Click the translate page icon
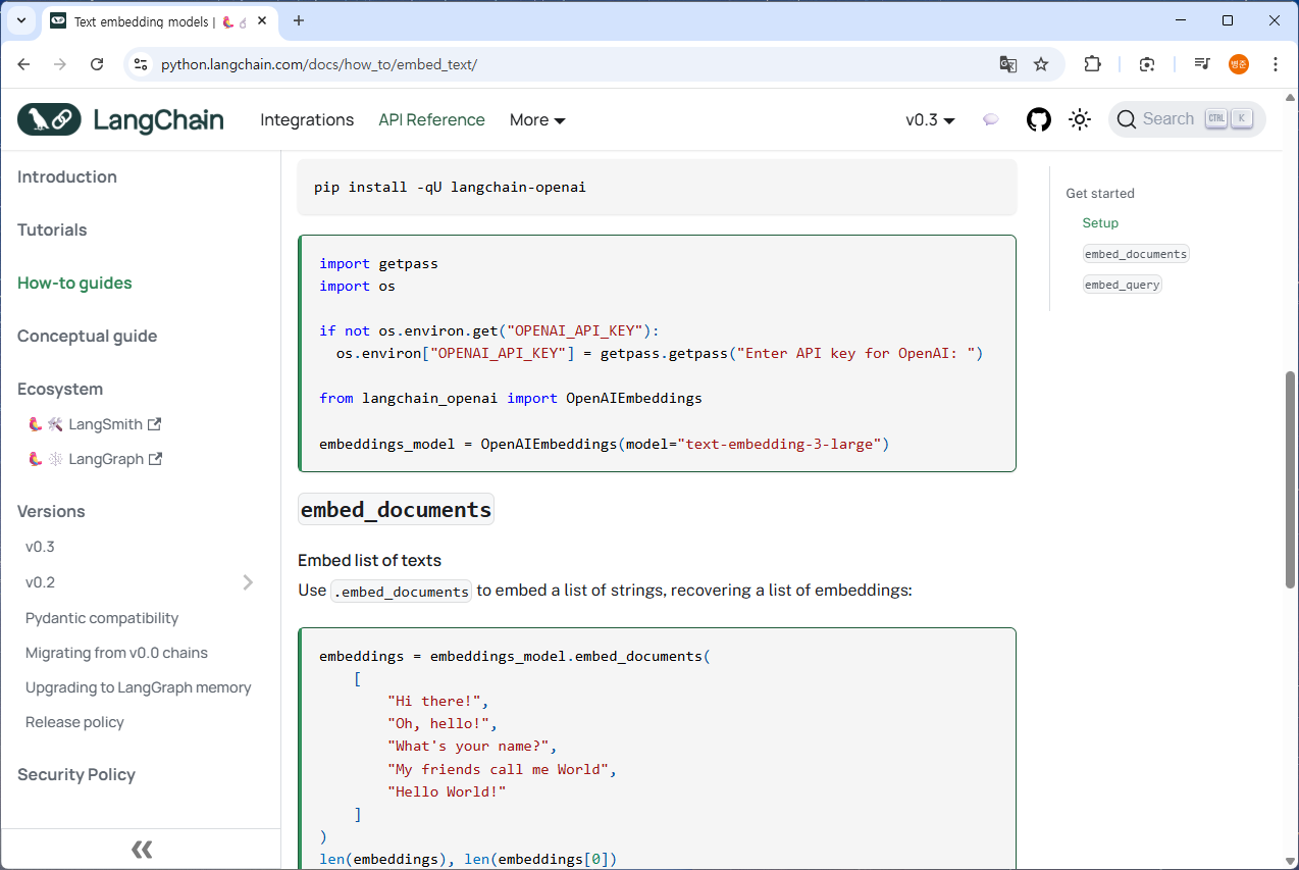 (x=1008, y=64)
